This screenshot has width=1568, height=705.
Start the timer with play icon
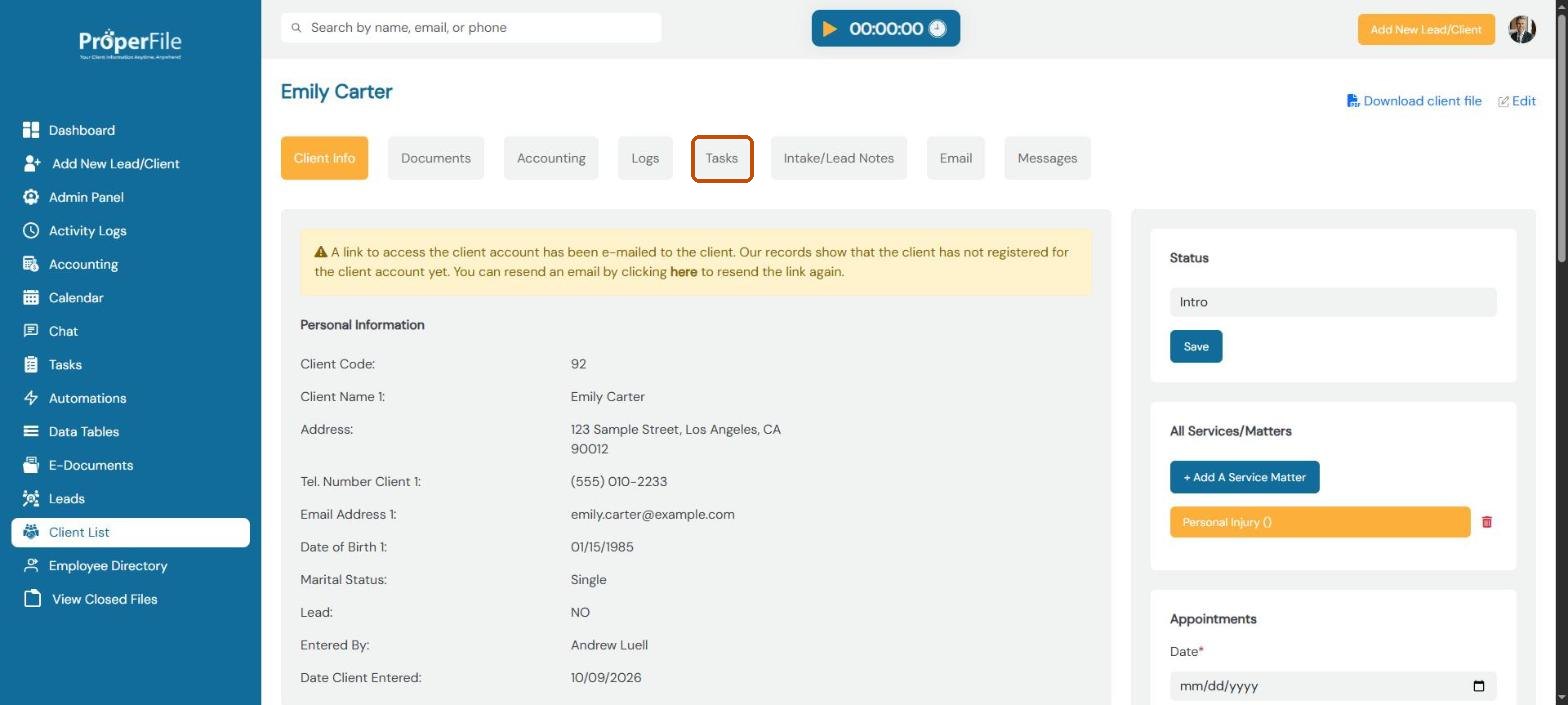click(830, 28)
